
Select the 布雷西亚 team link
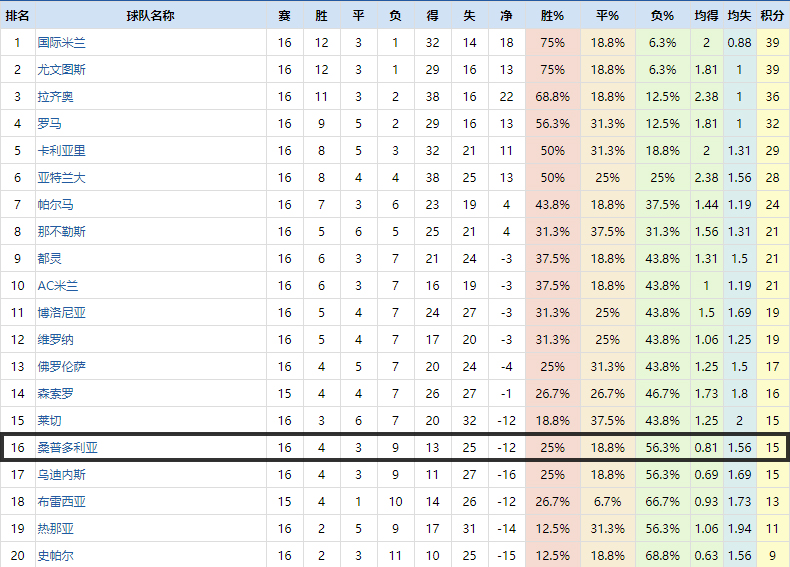click(x=61, y=501)
